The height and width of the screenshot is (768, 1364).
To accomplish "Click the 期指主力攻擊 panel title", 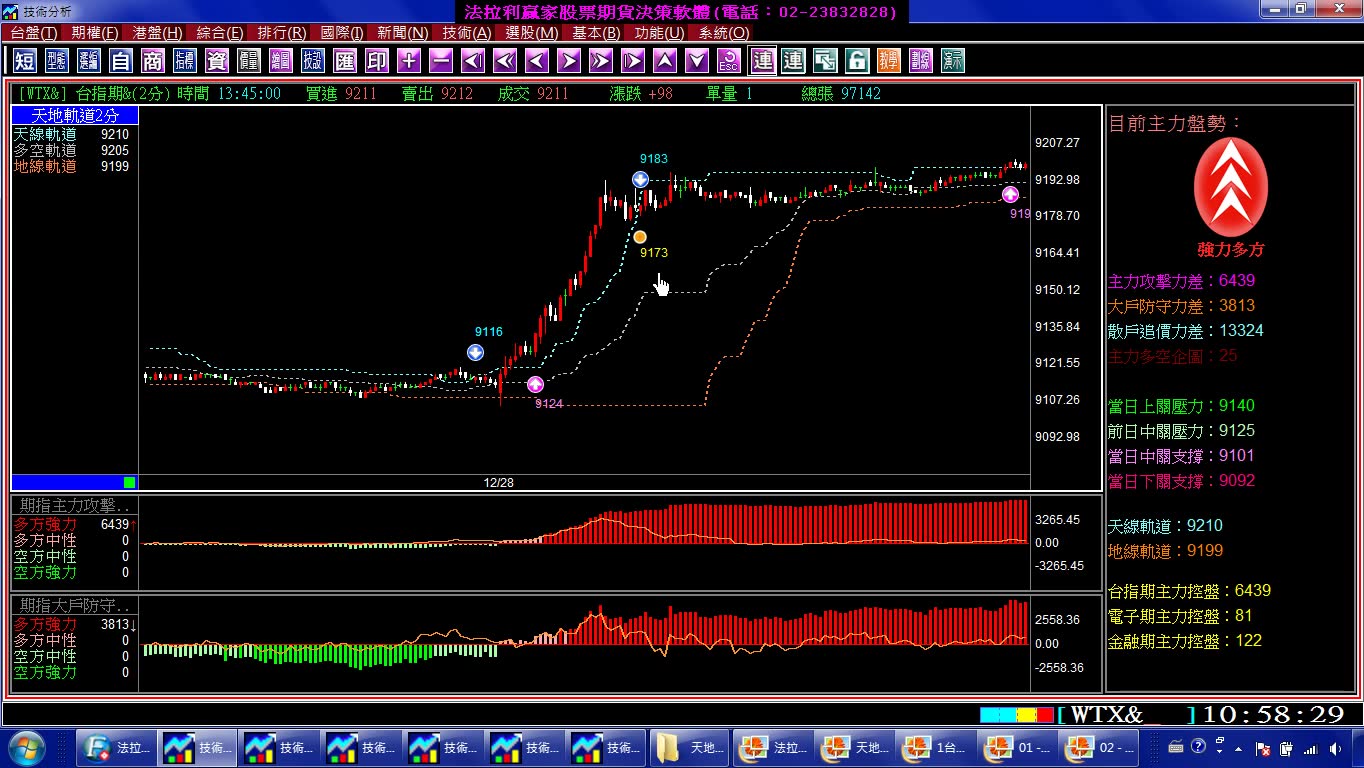I will [75, 506].
